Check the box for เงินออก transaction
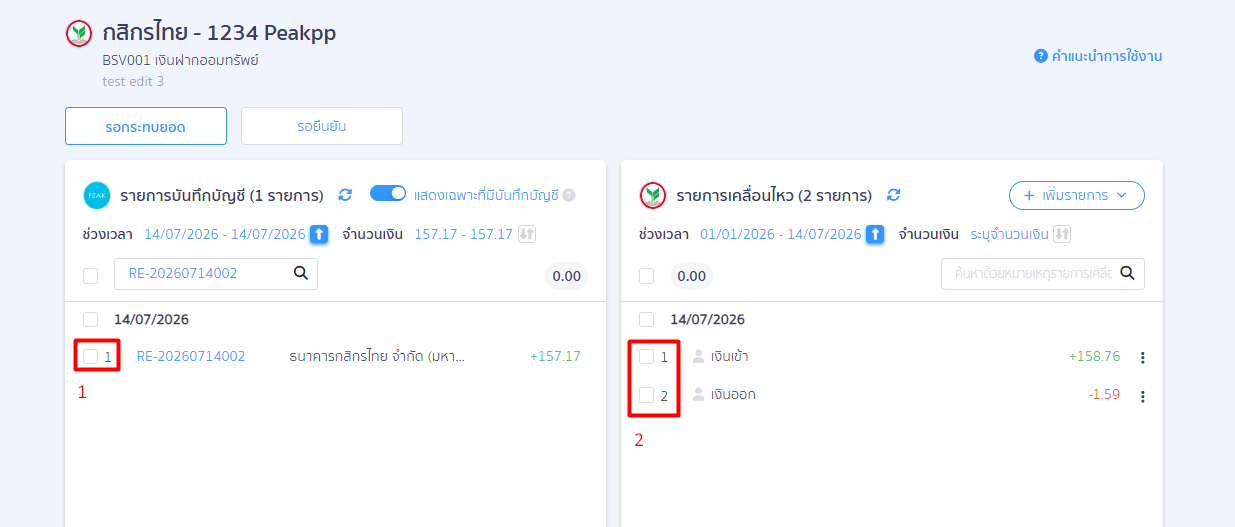Image resolution: width=1235 pixels, height=527 pixels. [x=647, y=394]
